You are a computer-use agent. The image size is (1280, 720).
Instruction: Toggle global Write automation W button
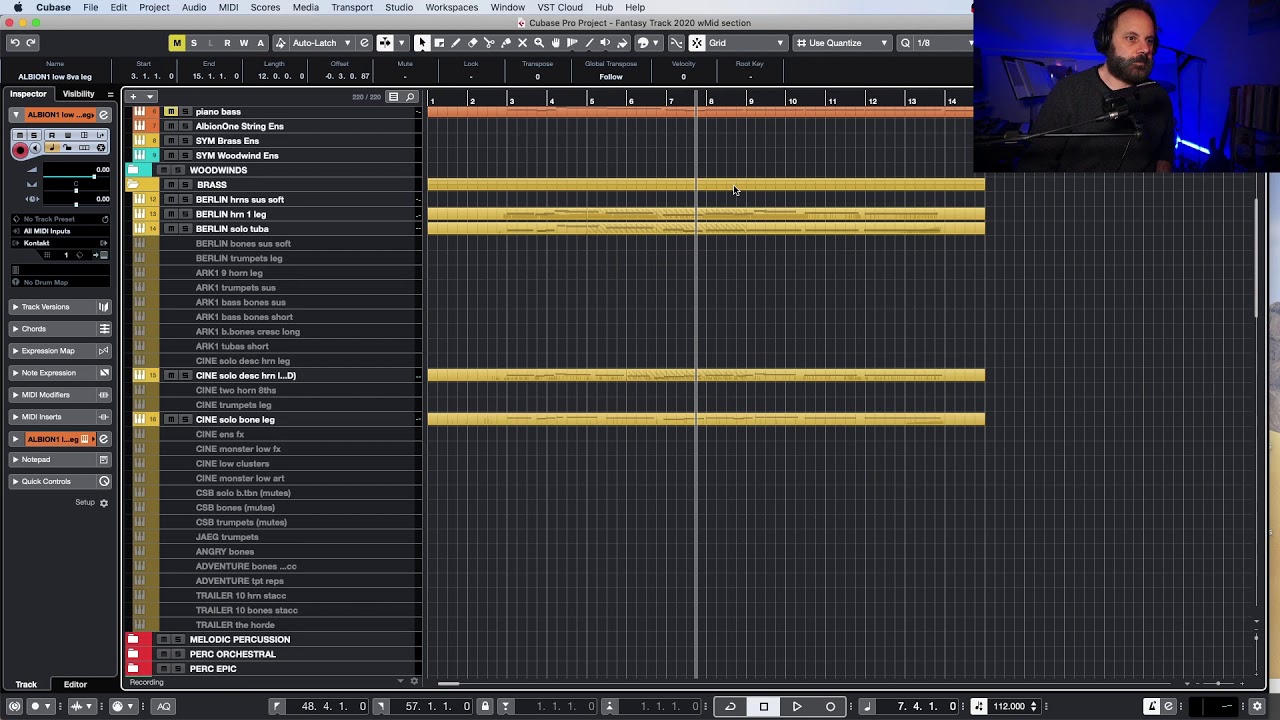(x=244, y=42)
